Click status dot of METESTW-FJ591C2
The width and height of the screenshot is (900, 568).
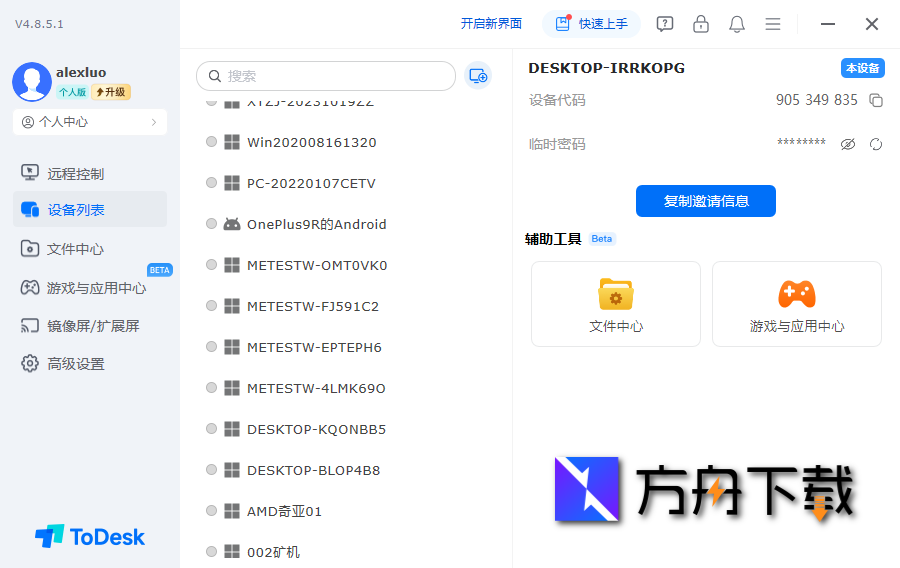click(211, 305)
